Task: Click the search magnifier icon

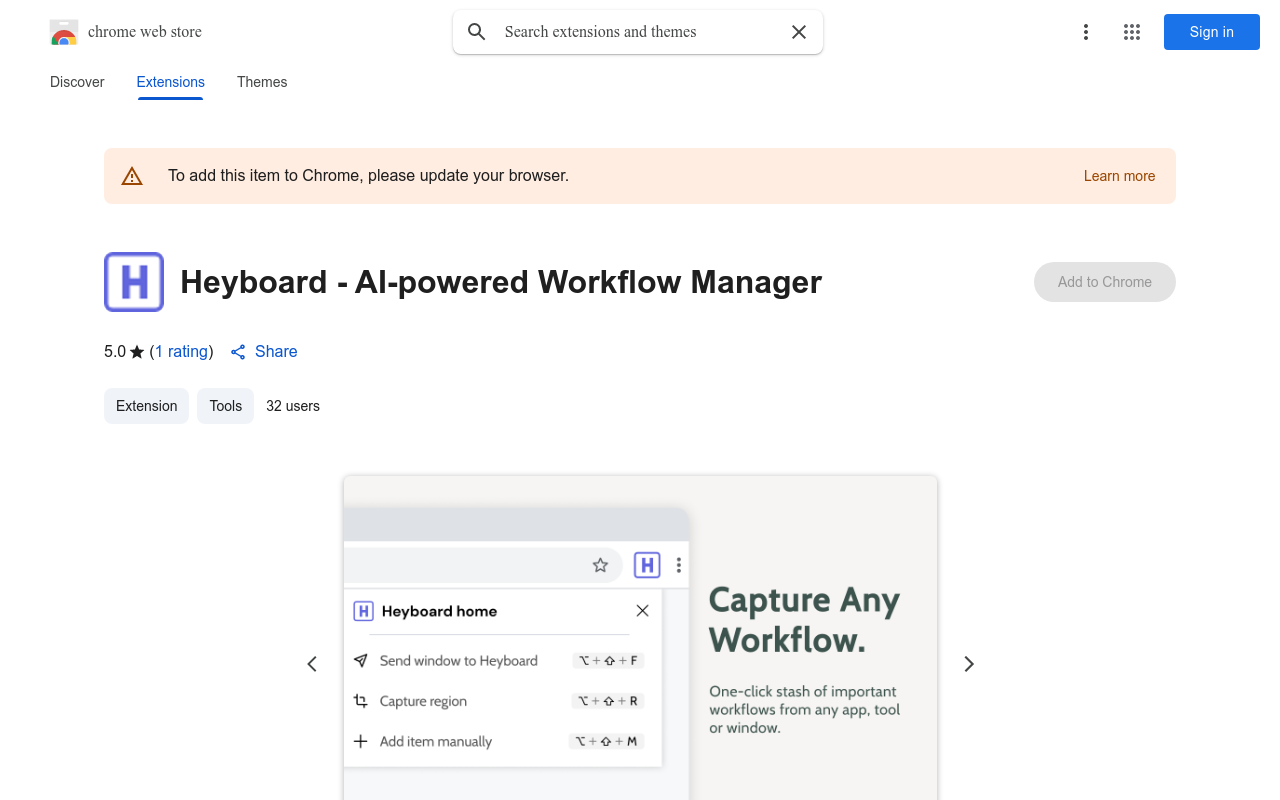Action: tap(477, 32)
